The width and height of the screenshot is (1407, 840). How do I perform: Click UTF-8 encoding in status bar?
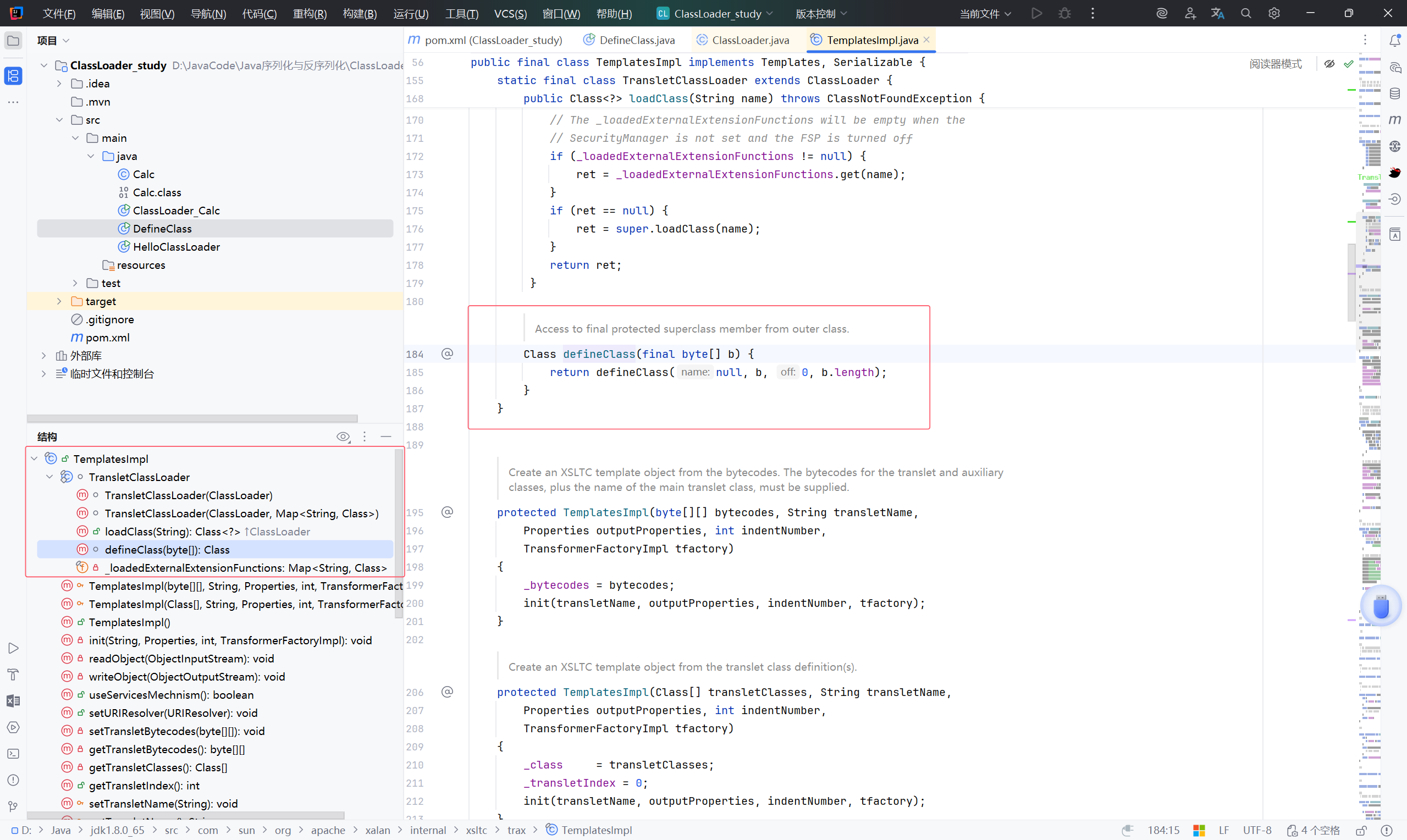tap(1256, 830)
